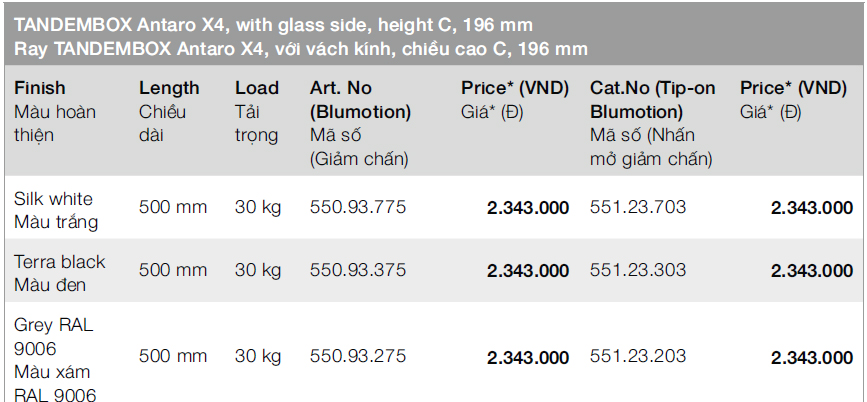
Task: Click the Tip-on price in Terra black row
Action: (811, 270)
